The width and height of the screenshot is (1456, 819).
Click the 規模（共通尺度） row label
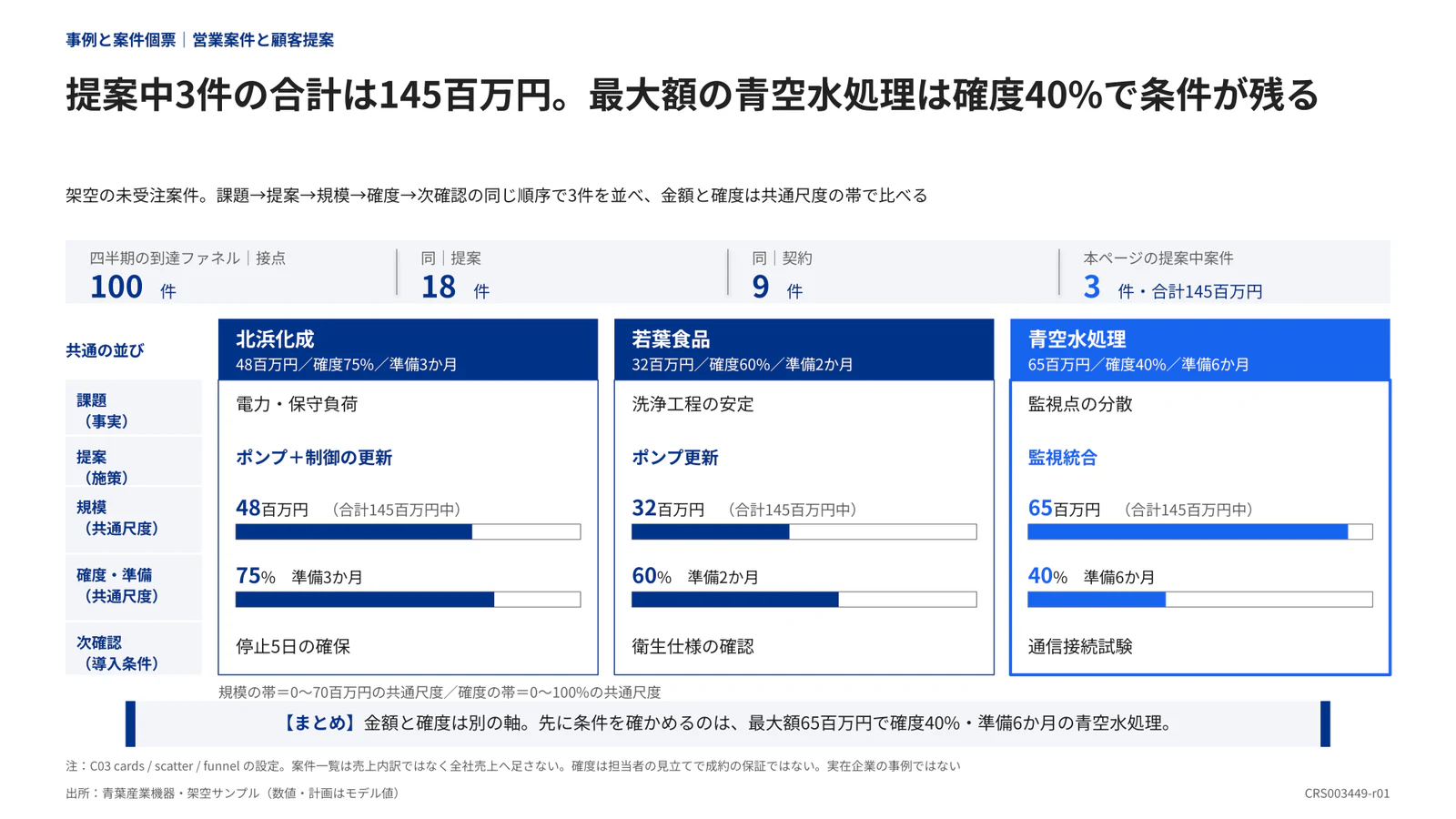(134, 518)
